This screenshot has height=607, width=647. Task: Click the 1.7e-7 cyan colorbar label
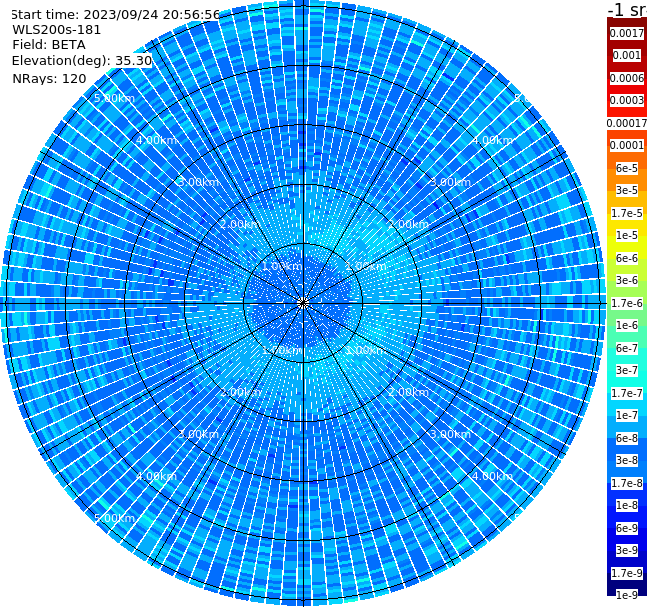(627, 393)
